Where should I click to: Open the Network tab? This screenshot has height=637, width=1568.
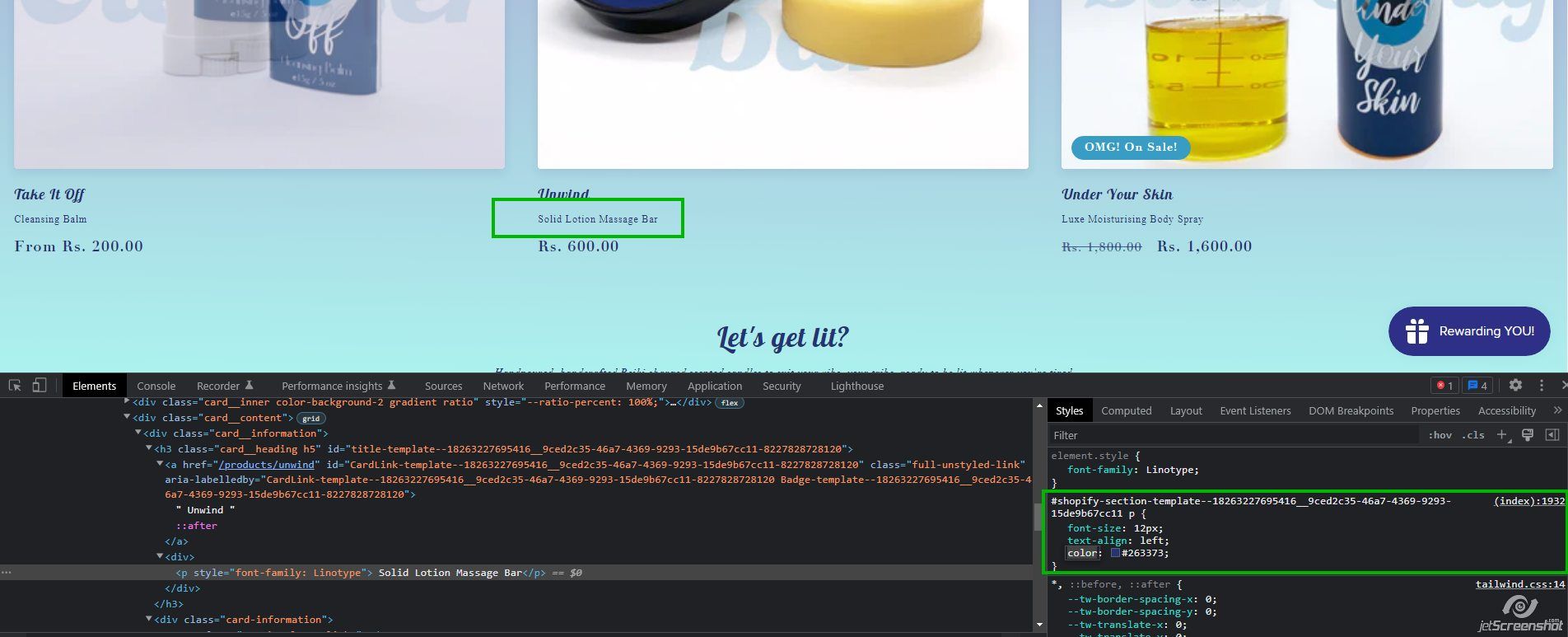click(x=503, y=386)
